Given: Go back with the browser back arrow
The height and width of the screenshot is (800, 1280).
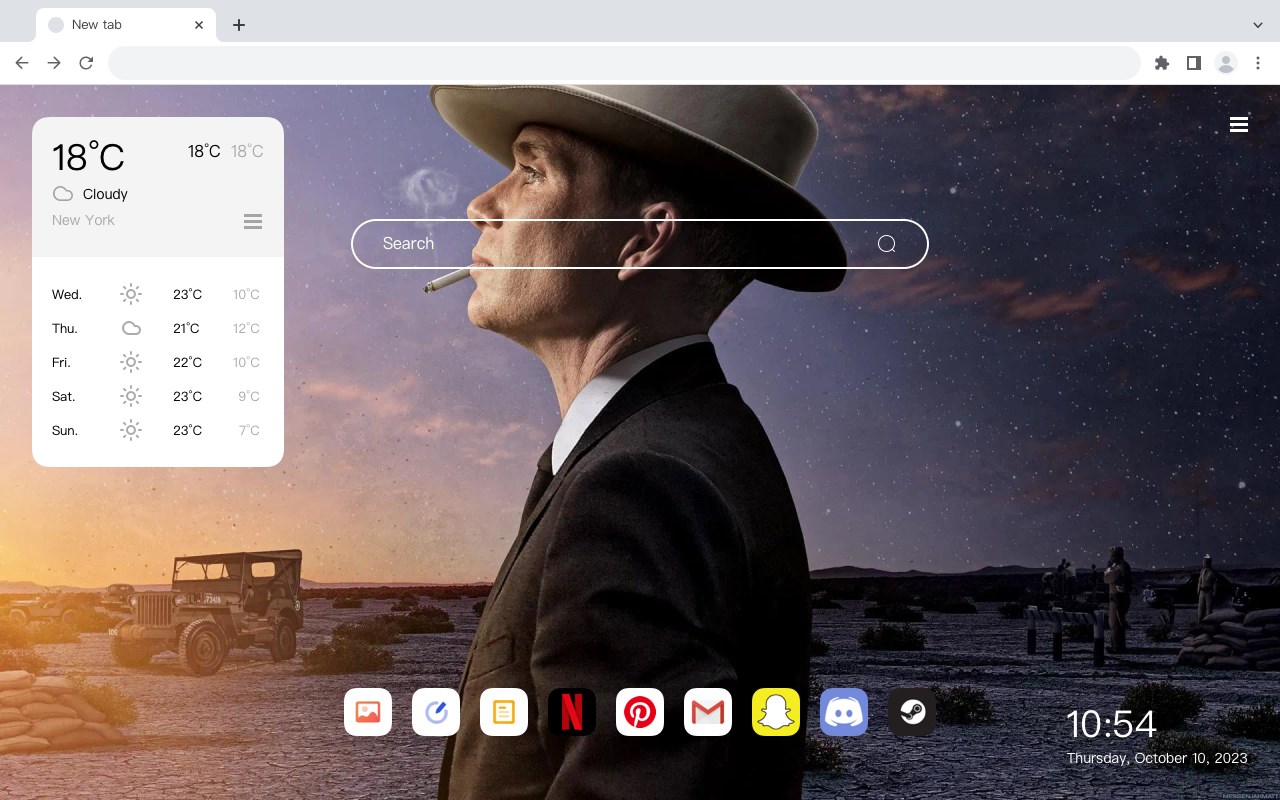Looking at the screenshot, I should point(22,63).
